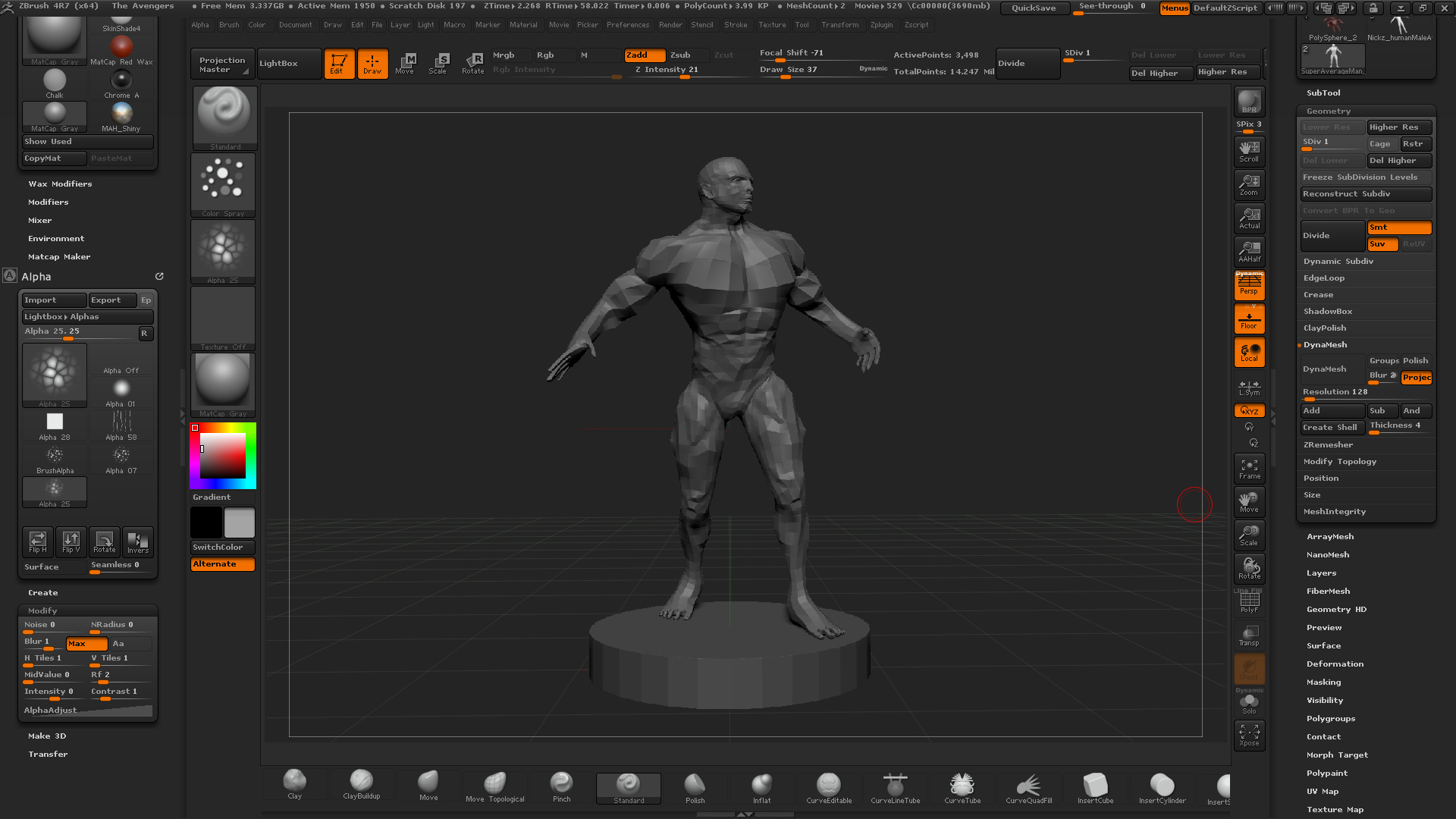The height and width of the screenshot is (819, 1456).
Task: Expand the ZRemesher section
Action: (1328, 445)
